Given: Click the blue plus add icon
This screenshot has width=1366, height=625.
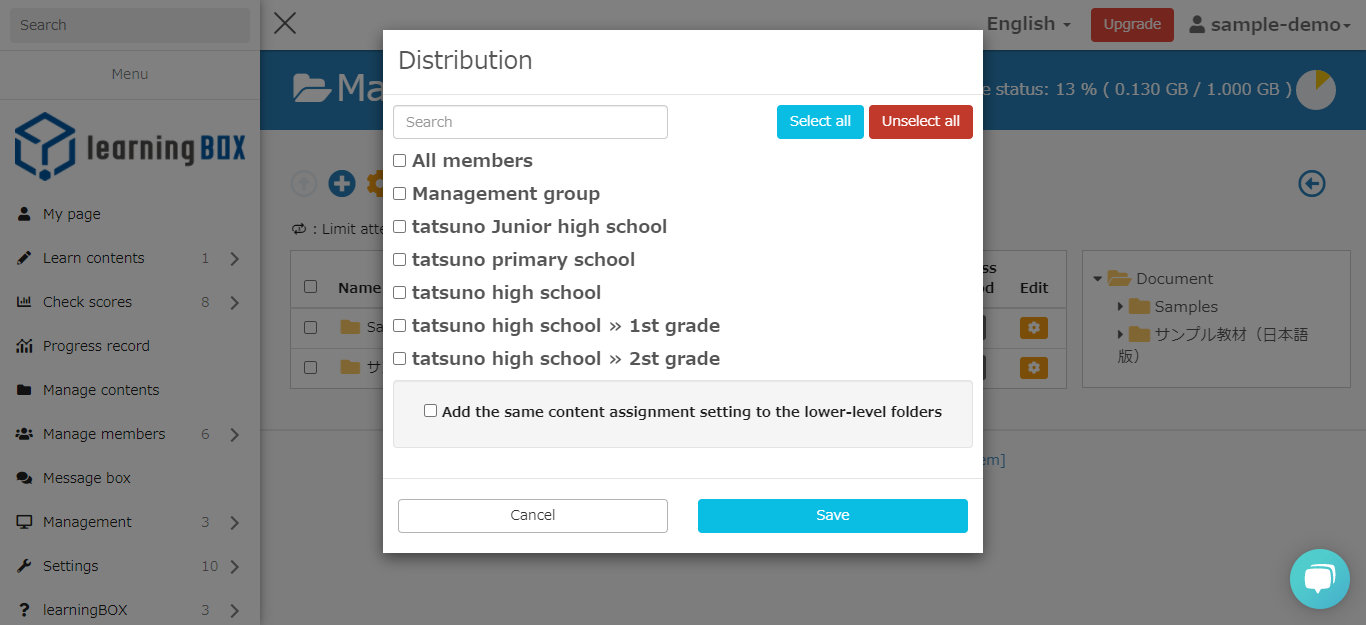Looking at the screenshot, I should 342,184.
